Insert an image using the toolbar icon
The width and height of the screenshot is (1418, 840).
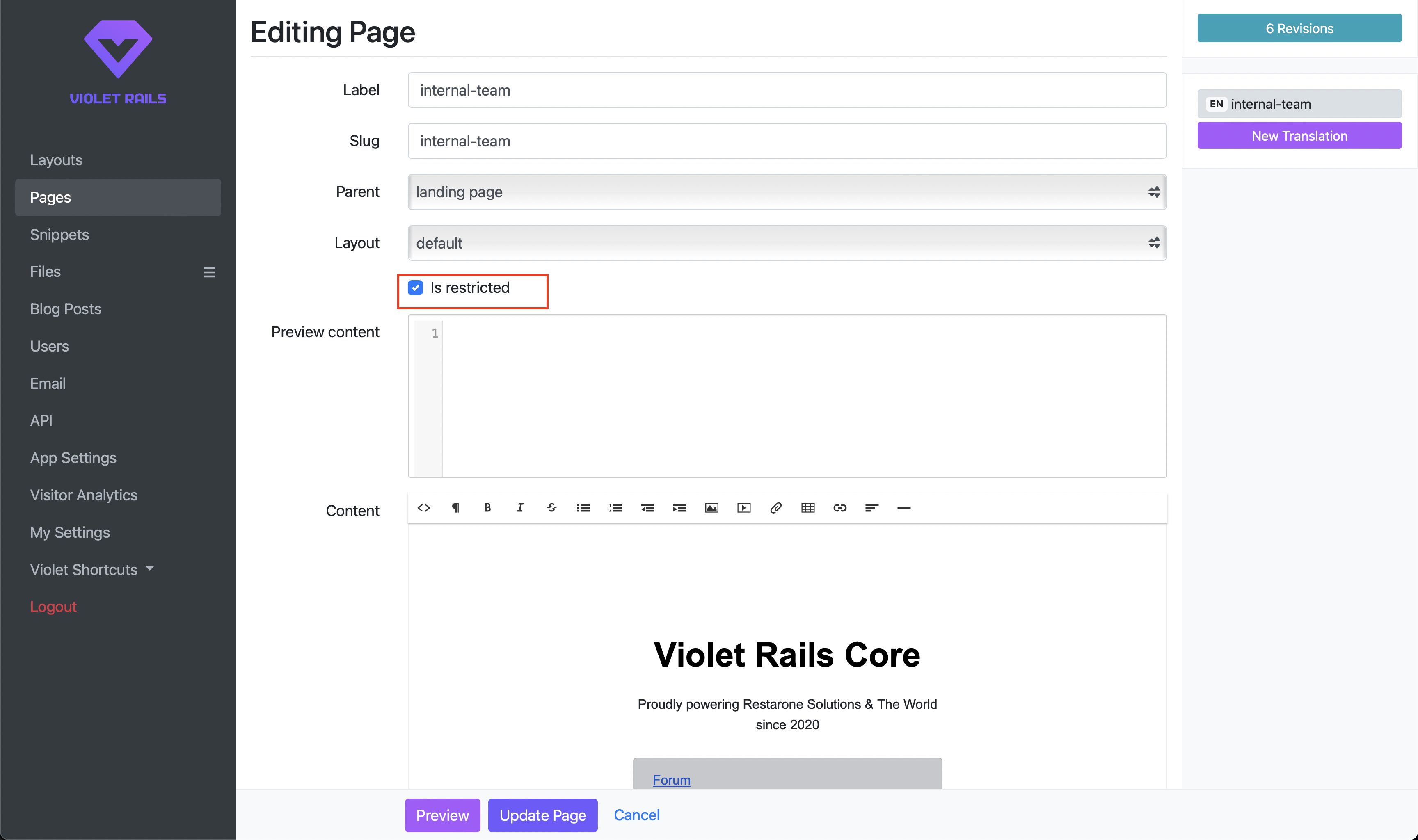pyautogui.click(x=711, y=508)
